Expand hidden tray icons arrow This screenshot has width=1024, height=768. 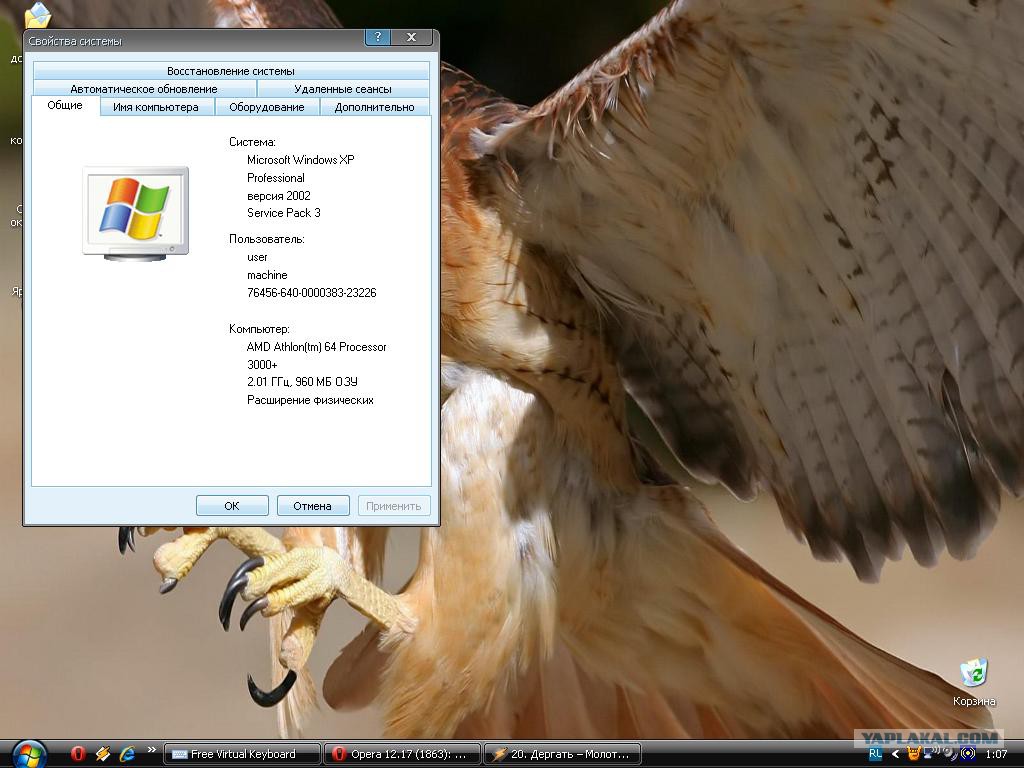[895, 754]
